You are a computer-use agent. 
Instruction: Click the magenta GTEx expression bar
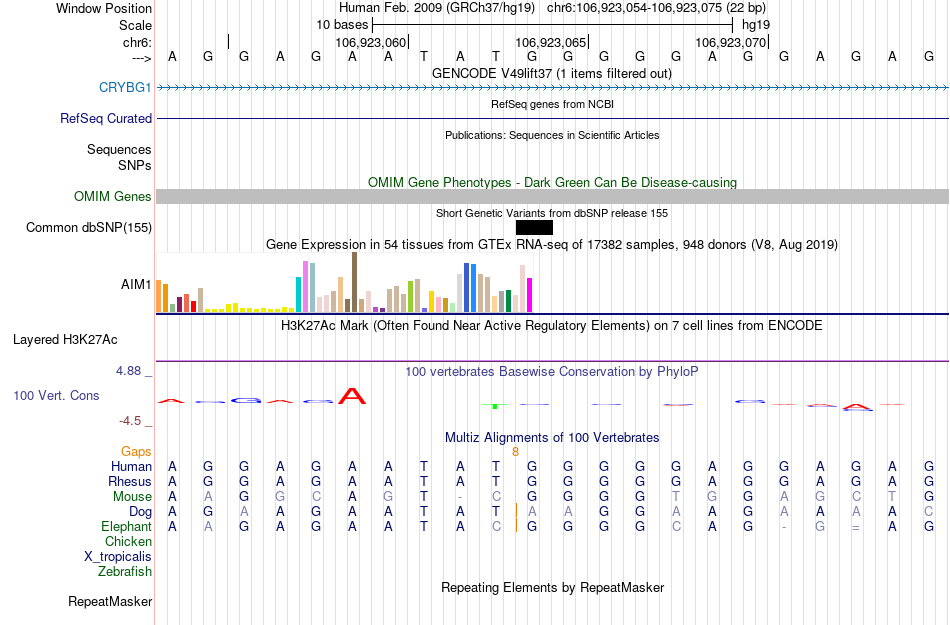click(530, 295)
